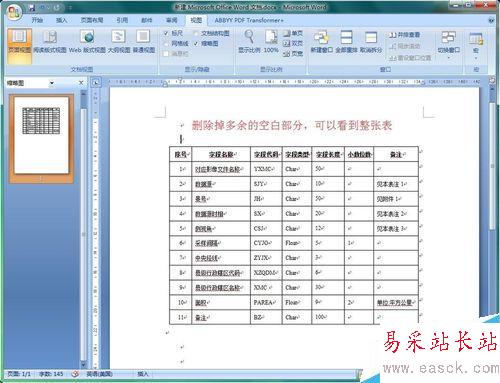Screen dimensions: 500x383
Task: Click table cell containing PAREA
Action: [x=266, y=302]
